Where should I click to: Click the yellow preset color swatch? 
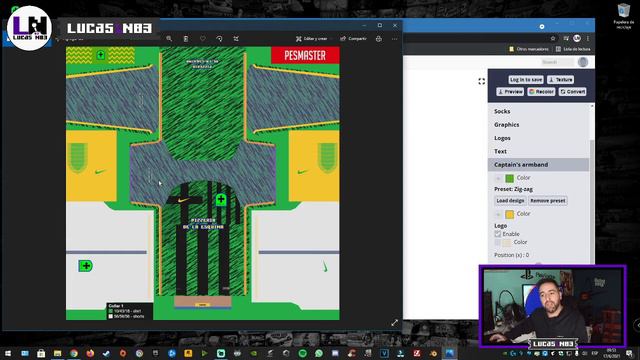[x=509, y=214]
